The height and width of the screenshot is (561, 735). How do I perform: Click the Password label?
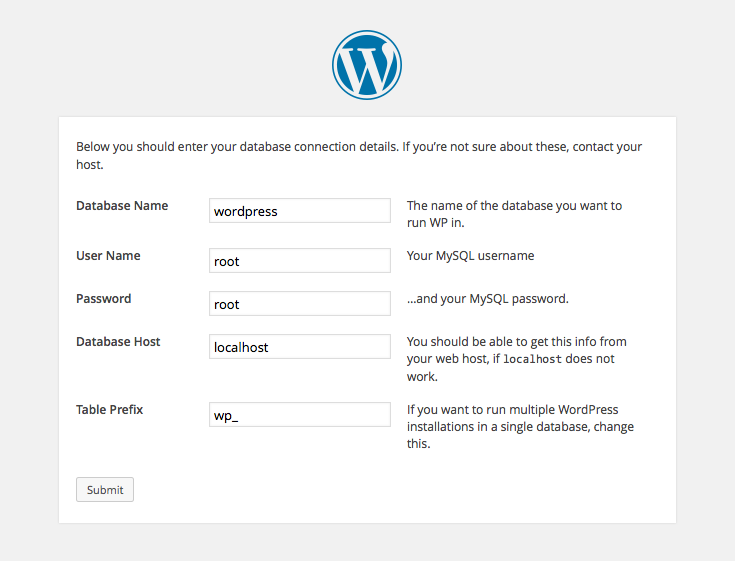(104, 299)
